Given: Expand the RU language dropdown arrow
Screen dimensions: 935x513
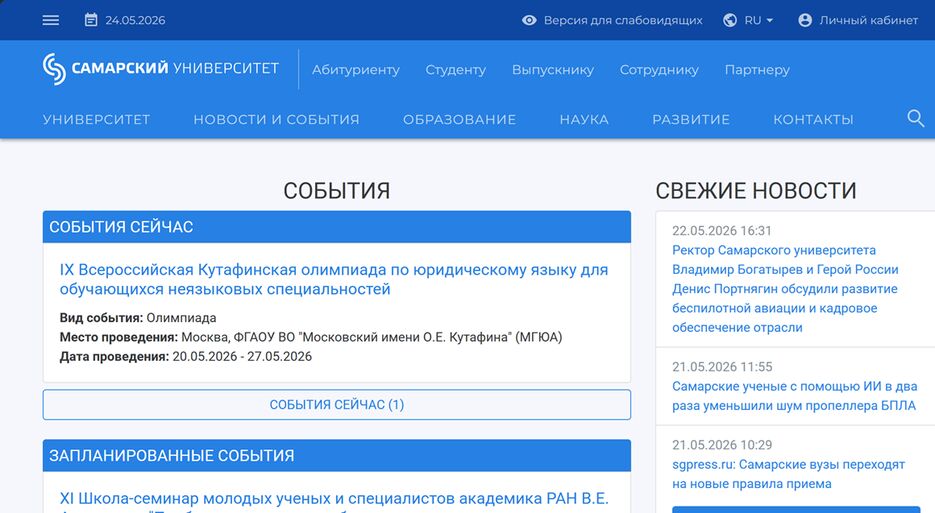Looking at the screenshot, I should [770, 20].
